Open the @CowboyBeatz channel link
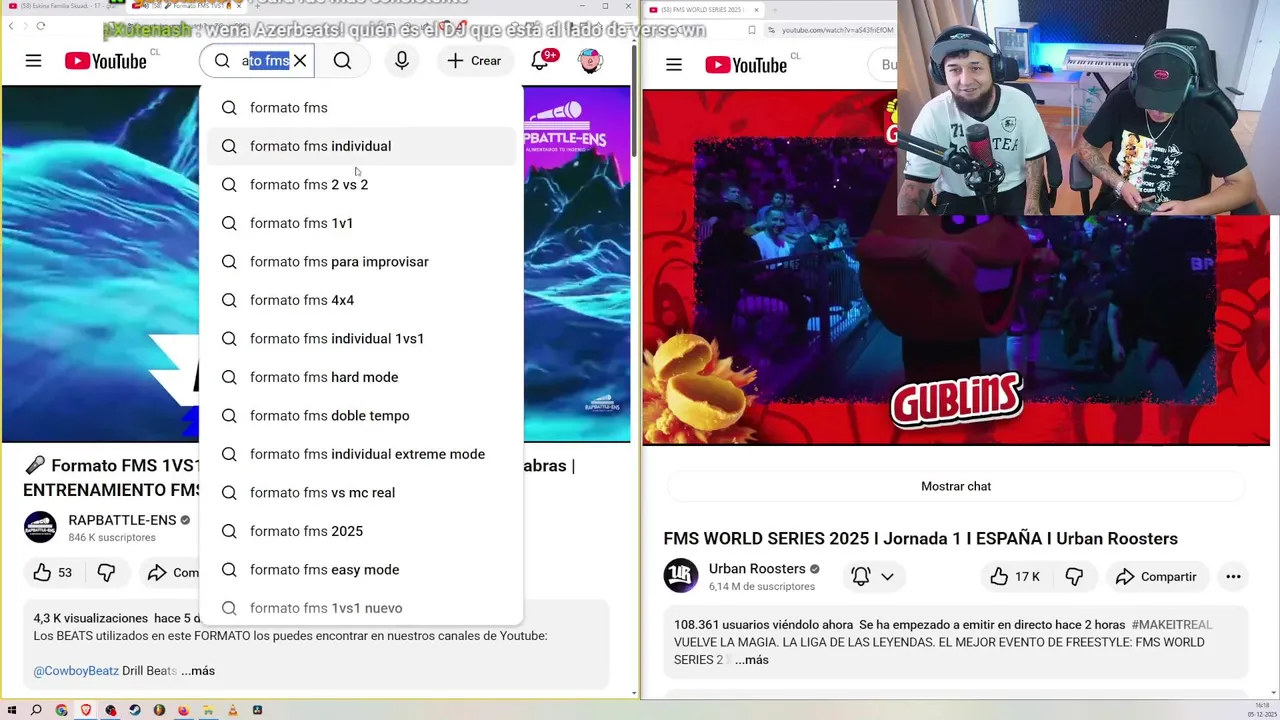Image resolution: width=1280 pixels, height=720 pixels. (76, 671)
